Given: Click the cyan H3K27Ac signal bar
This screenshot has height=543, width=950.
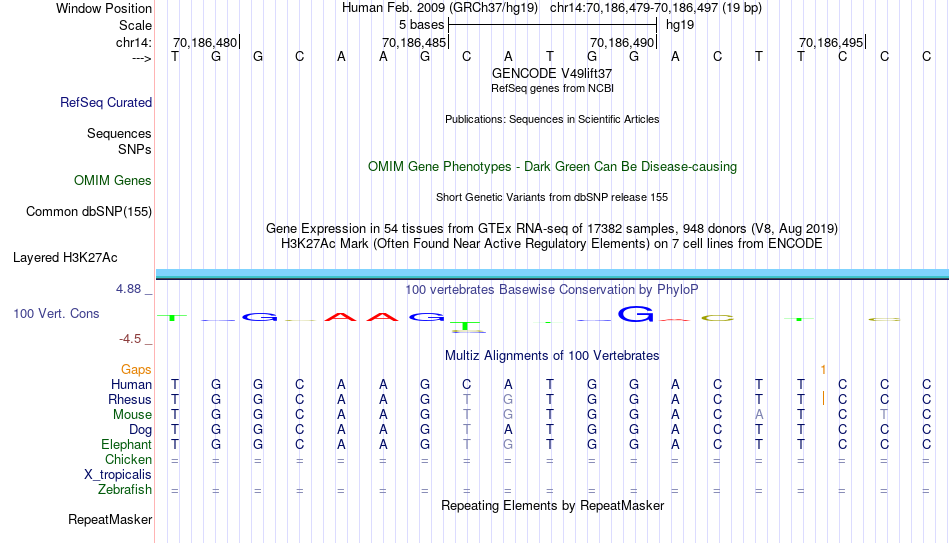Looking at the screenshot, I should [553, 274].
